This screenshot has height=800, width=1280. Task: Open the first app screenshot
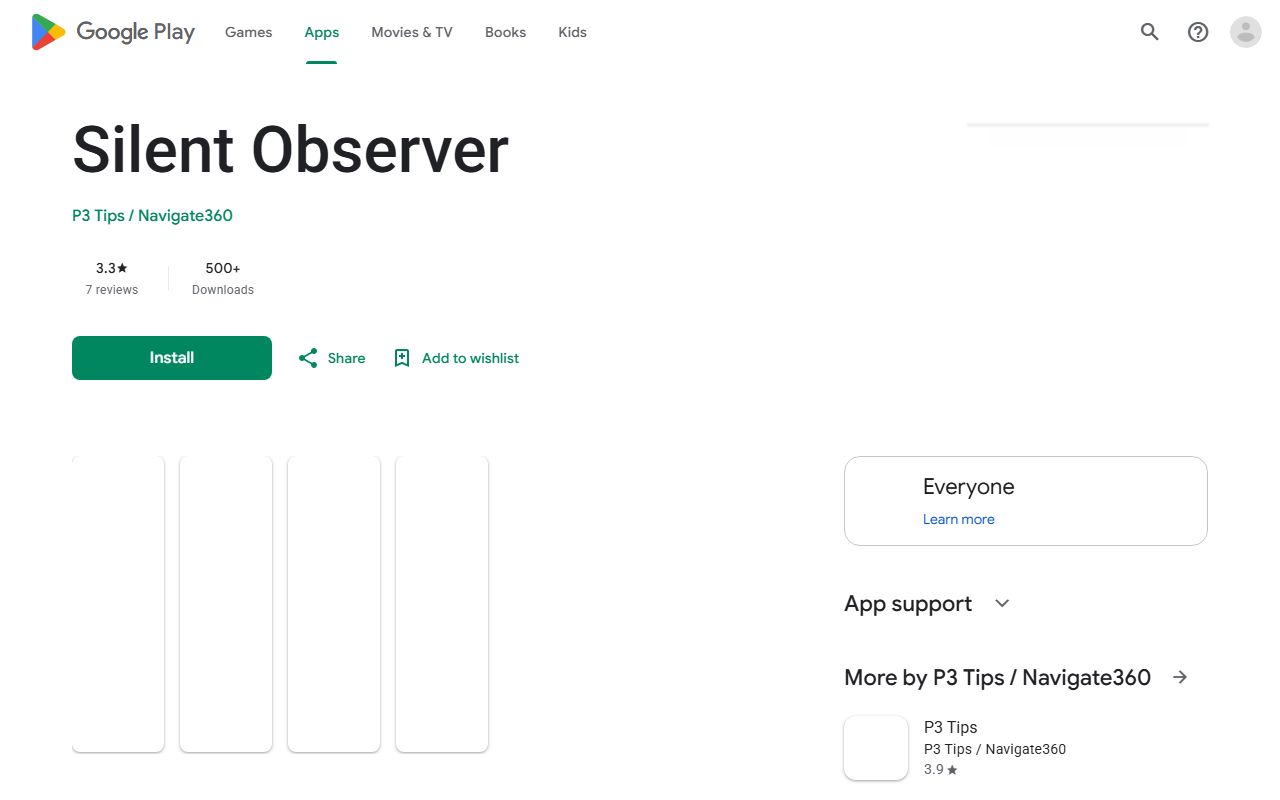[118, 604]
